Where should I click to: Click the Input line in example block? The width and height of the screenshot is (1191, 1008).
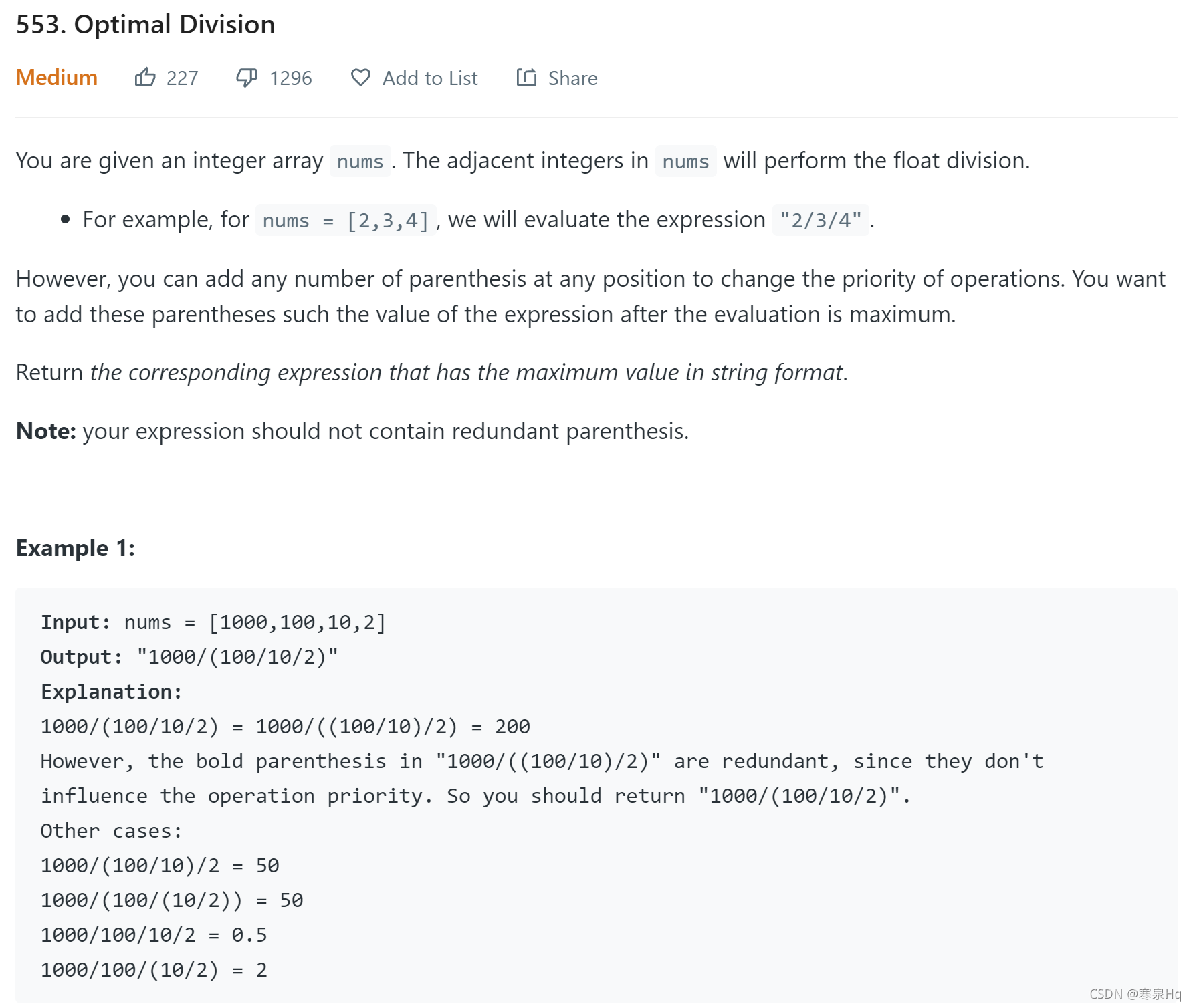coord(213,622)
